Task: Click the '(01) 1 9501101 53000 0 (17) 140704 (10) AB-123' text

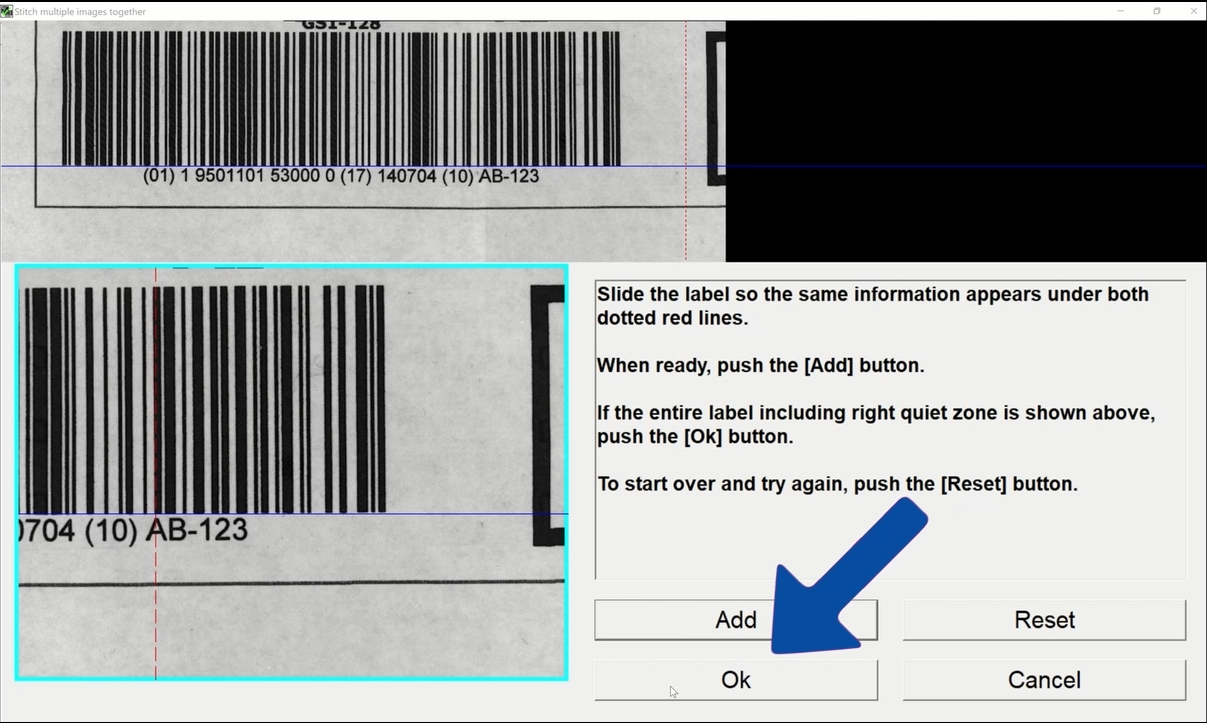Action: coord(341,176)
